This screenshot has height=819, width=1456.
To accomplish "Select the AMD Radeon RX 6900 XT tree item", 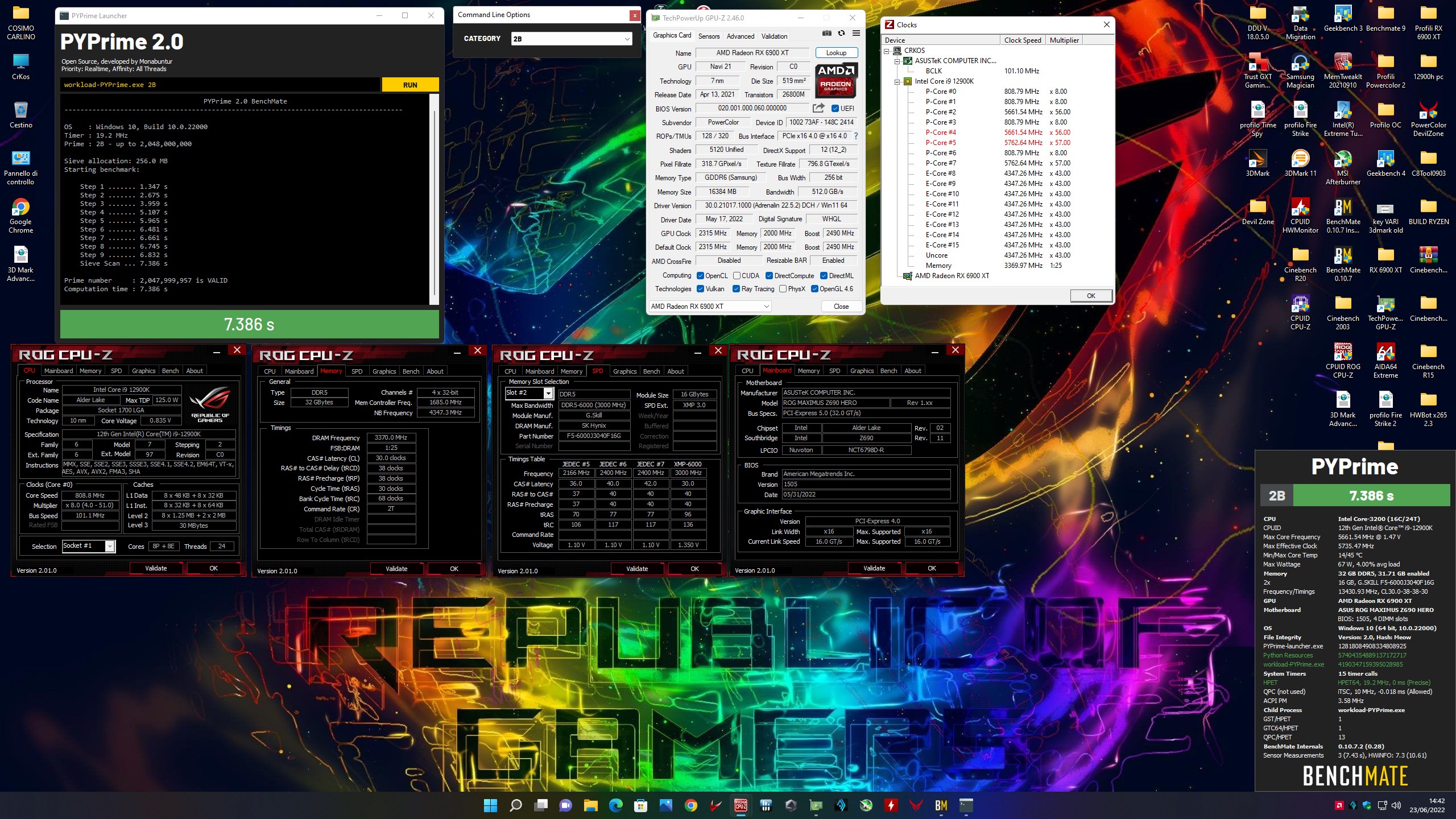I will pos(952,276).
